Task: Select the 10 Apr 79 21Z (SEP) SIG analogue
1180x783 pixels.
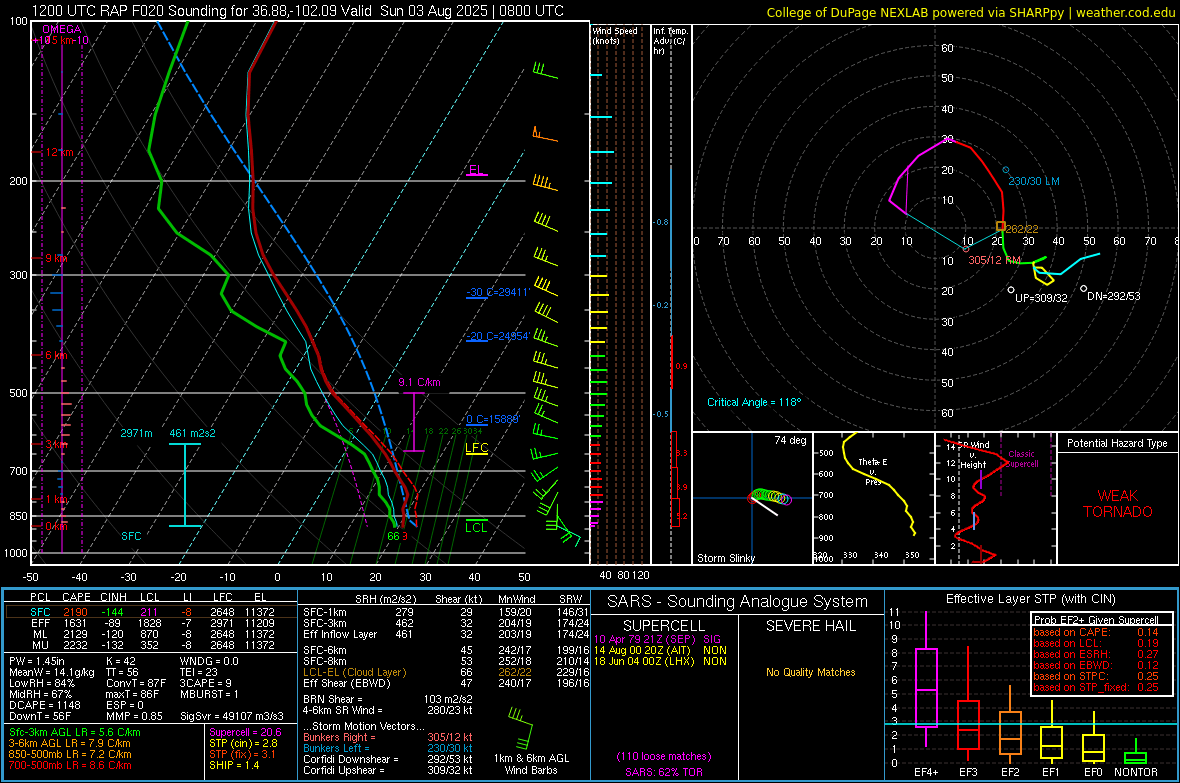Action: tap(657, 639)
